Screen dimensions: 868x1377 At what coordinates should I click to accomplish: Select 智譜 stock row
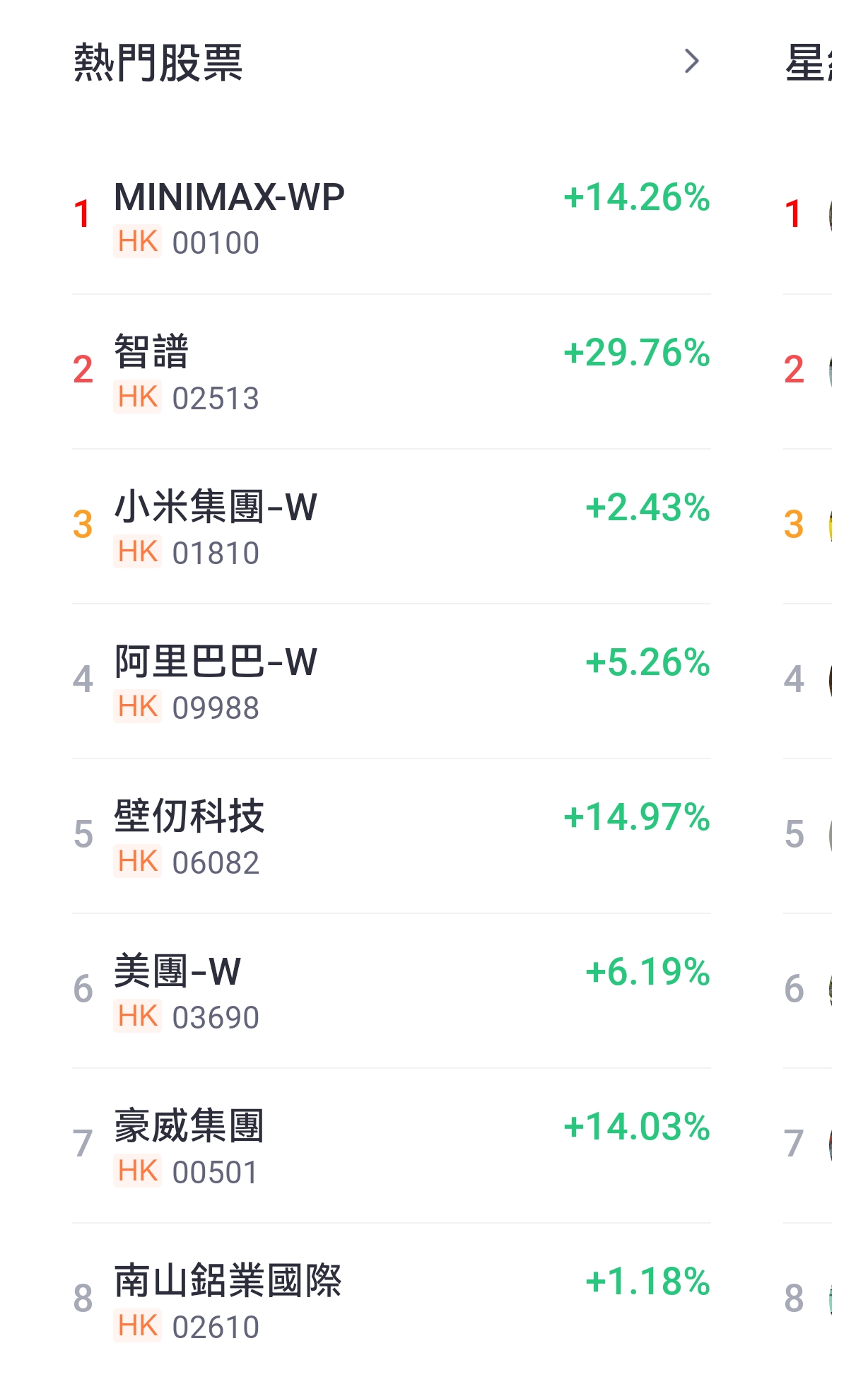click(391, 372)
